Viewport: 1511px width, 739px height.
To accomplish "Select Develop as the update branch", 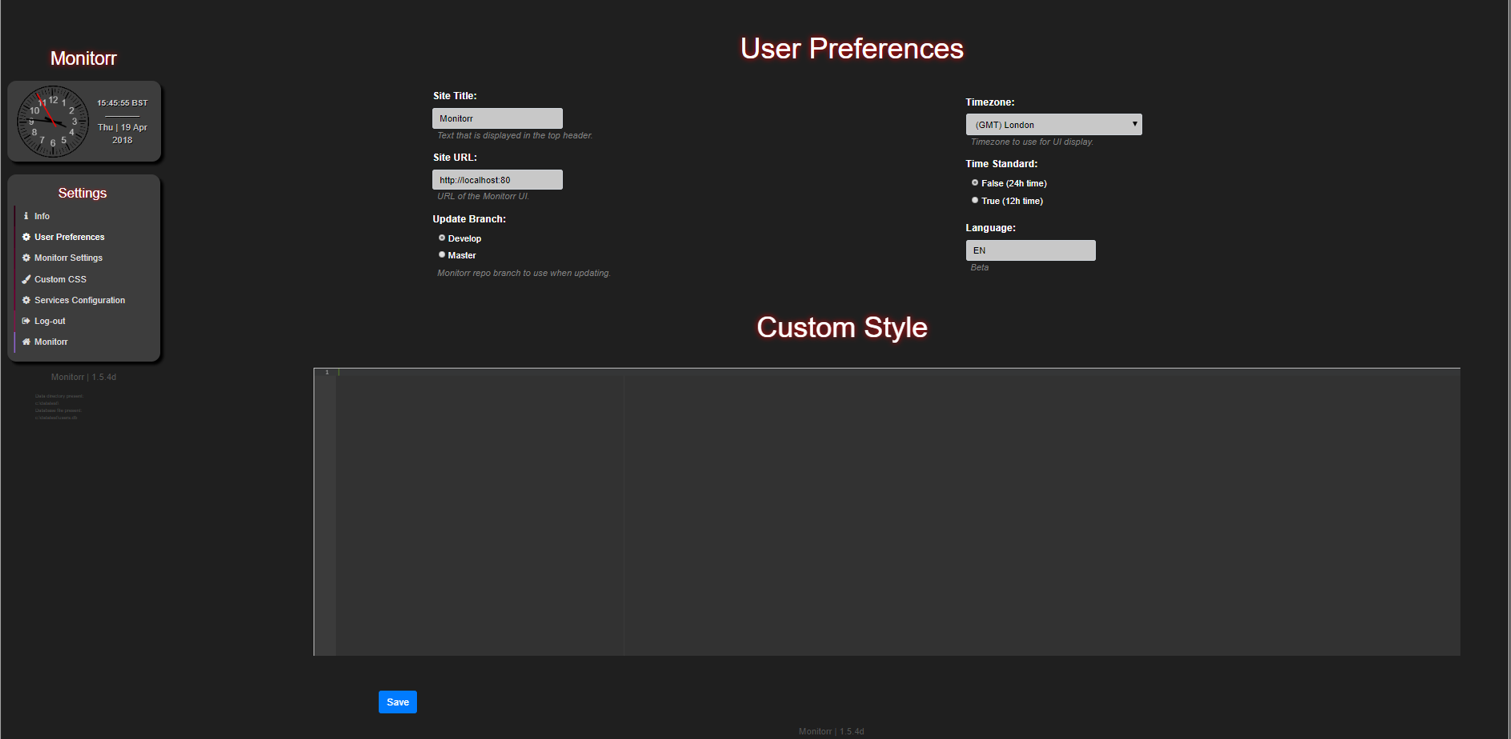I will (x=441, y=237).
